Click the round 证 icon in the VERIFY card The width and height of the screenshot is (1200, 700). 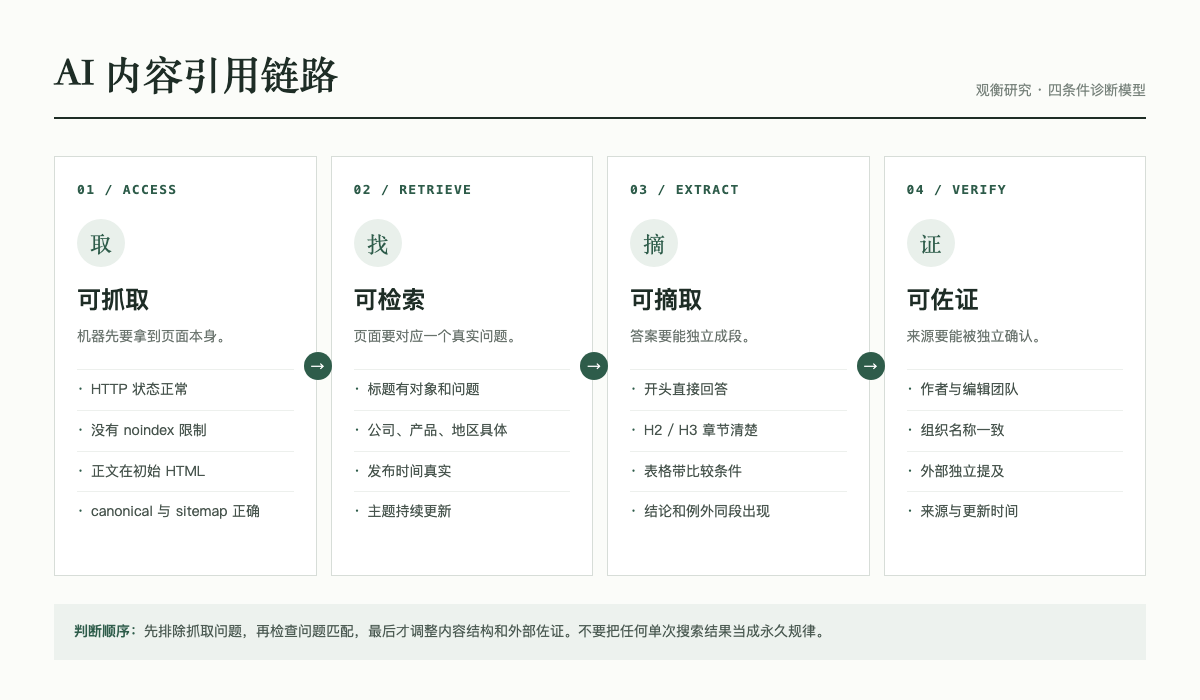tap(931, 243)
